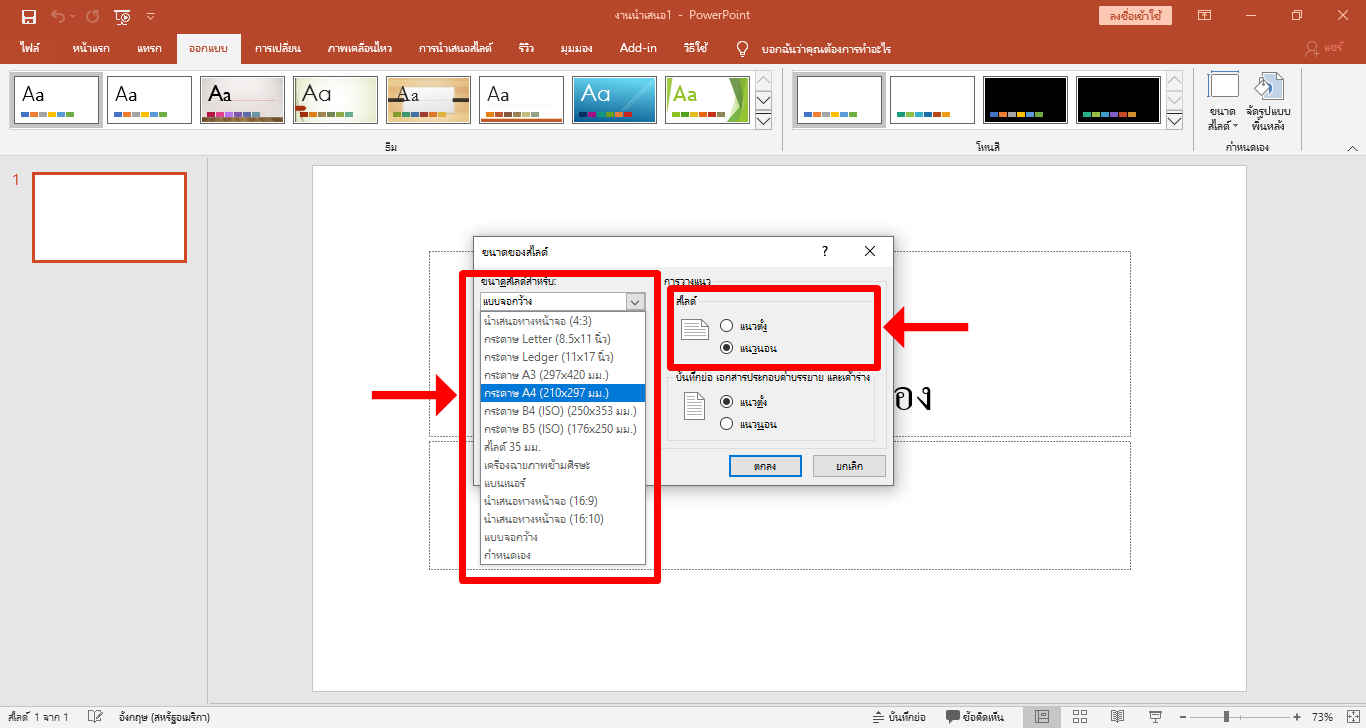Click Start From Beginning slideshow icon
1366x728 pixels.
pos(122,16)
